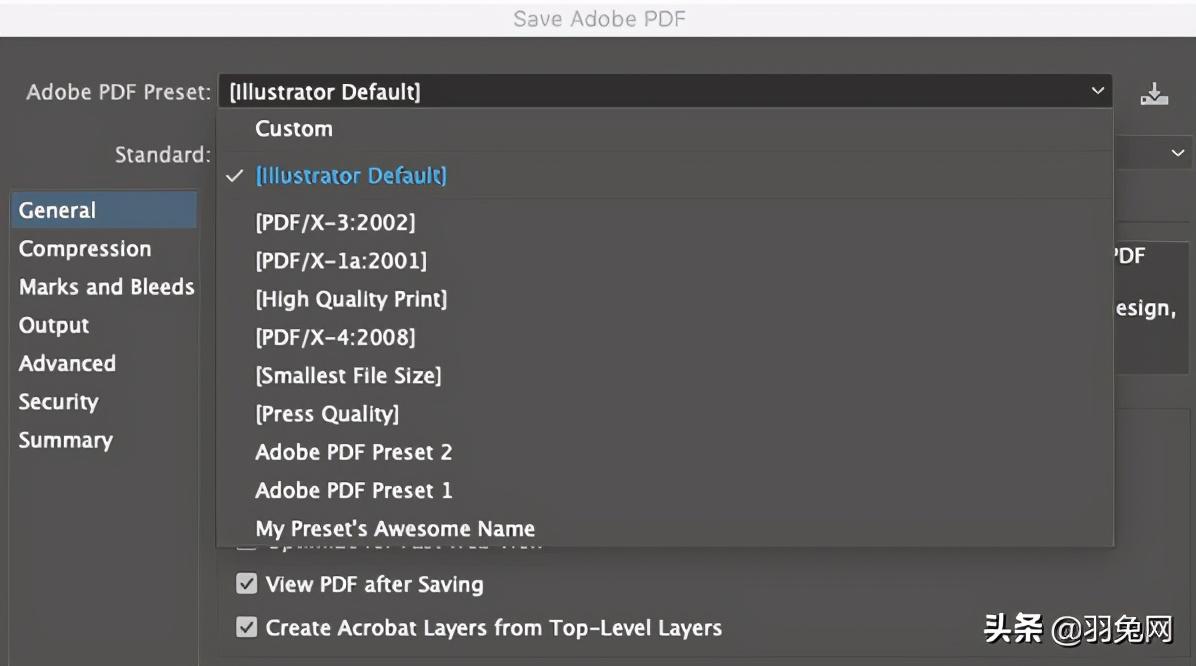Switch to the Output section

pyautogui.click(x=54, y=325)
